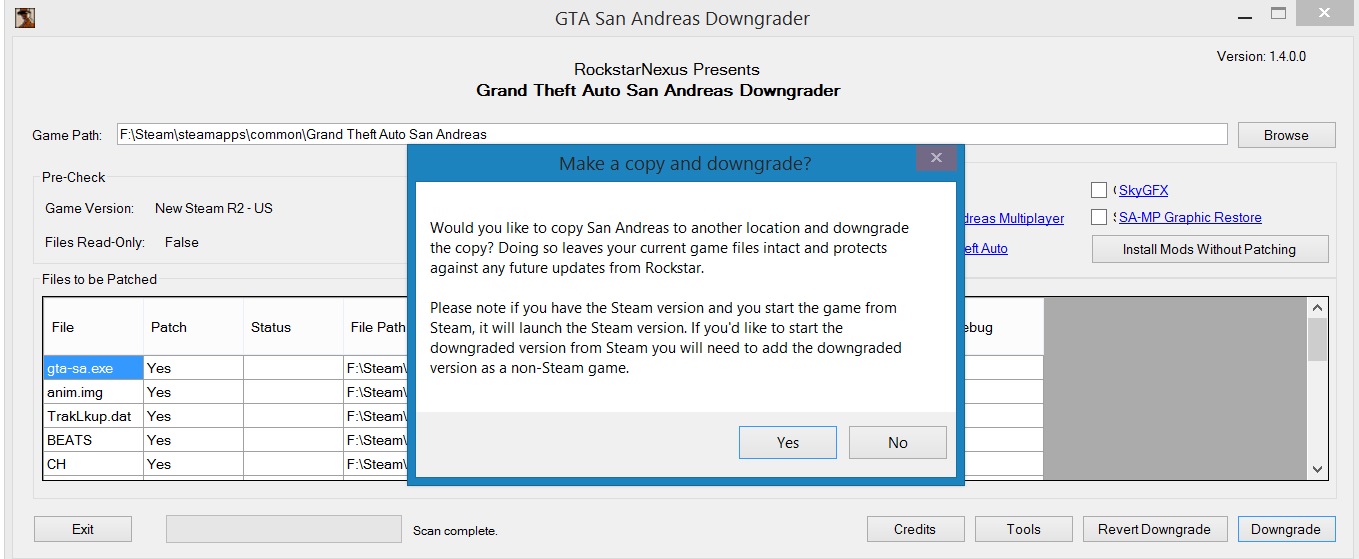Click the Game Path input field
Viewport: 1359px width, 559px height.
(x=671, y=134)
